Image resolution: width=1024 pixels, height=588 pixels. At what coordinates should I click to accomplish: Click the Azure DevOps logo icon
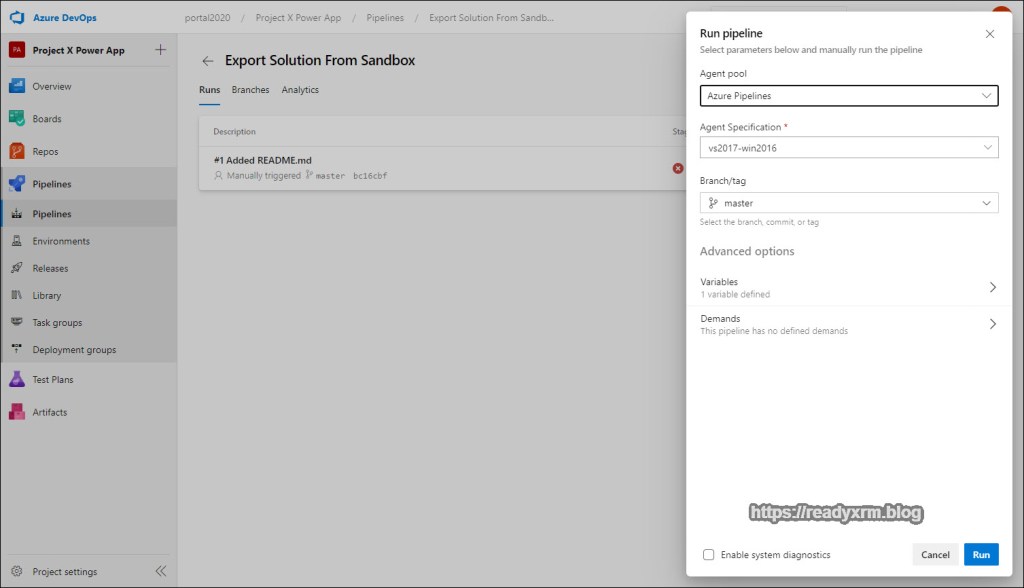(16, 17)
